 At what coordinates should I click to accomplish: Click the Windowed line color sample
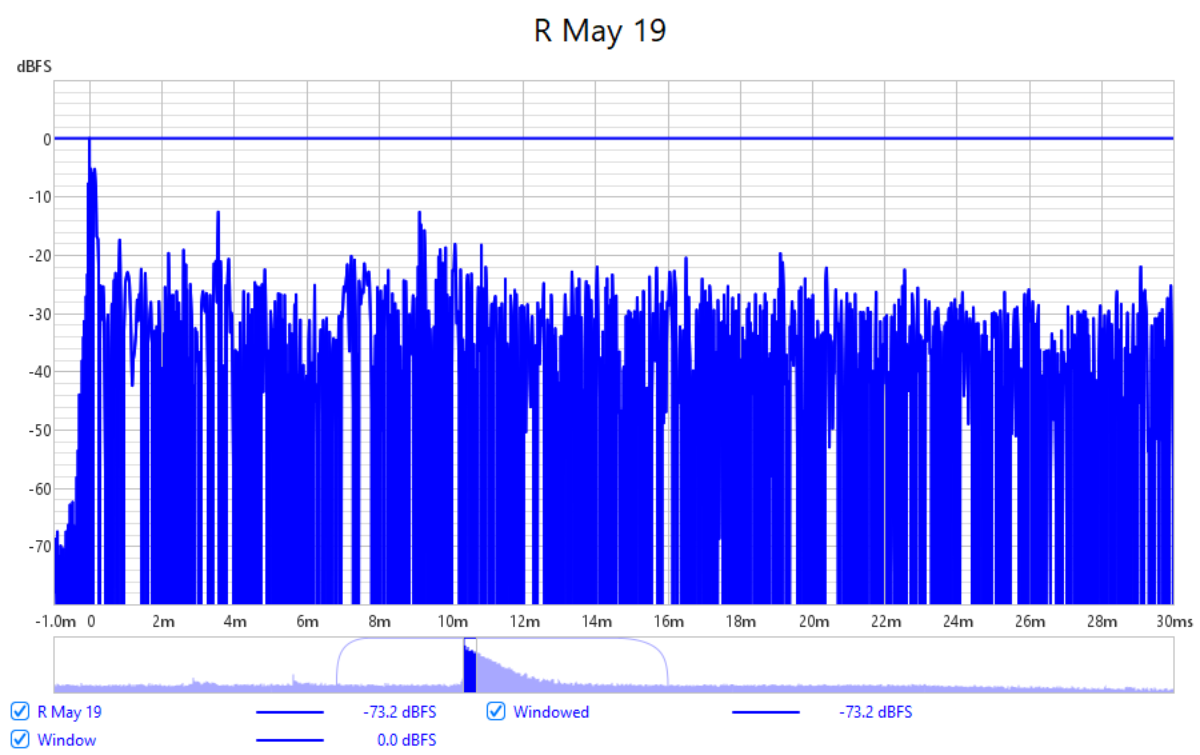[x=766, y=712]
